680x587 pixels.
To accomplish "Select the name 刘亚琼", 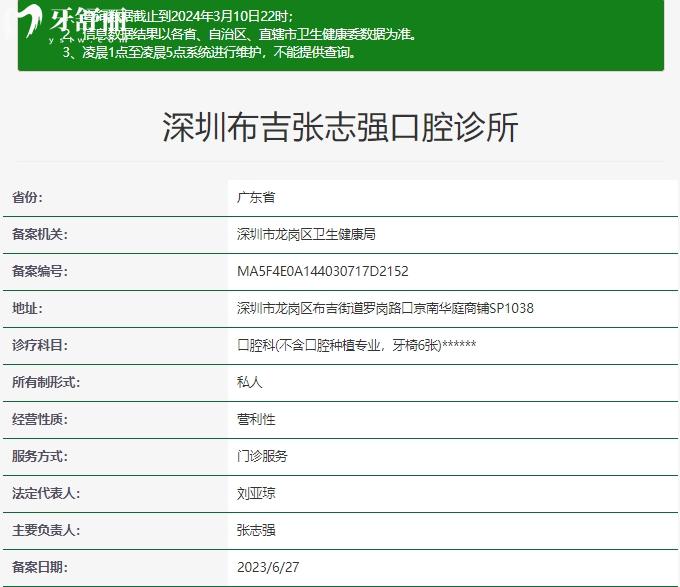I will point(256,493).
